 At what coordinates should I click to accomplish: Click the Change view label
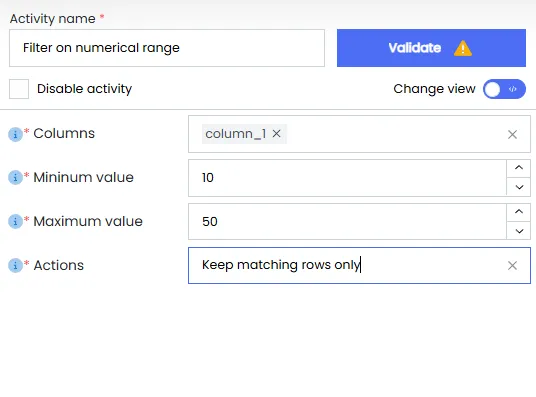[x=434, y=89]
